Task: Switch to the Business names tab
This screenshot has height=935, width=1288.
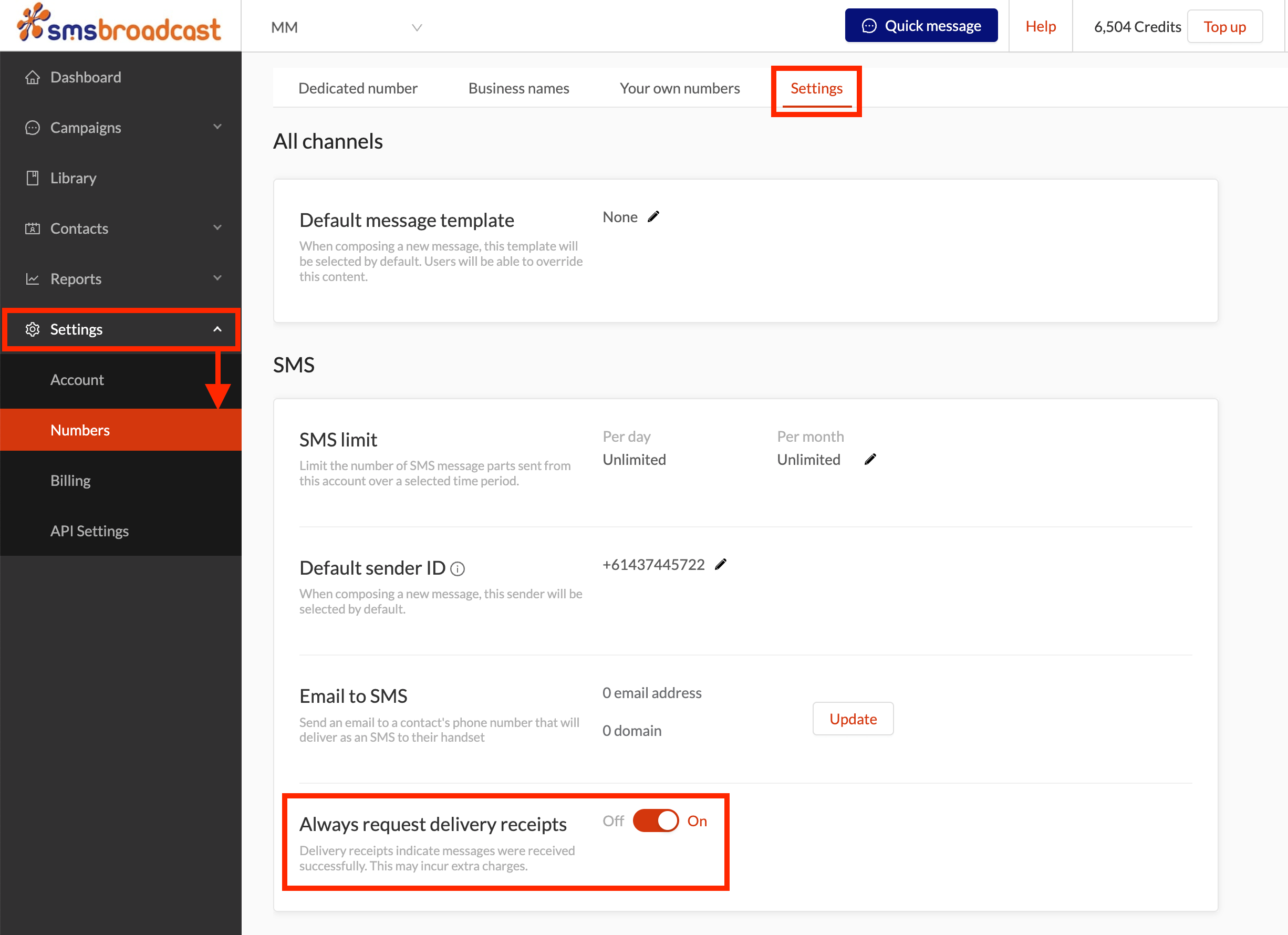Action: 518,88
